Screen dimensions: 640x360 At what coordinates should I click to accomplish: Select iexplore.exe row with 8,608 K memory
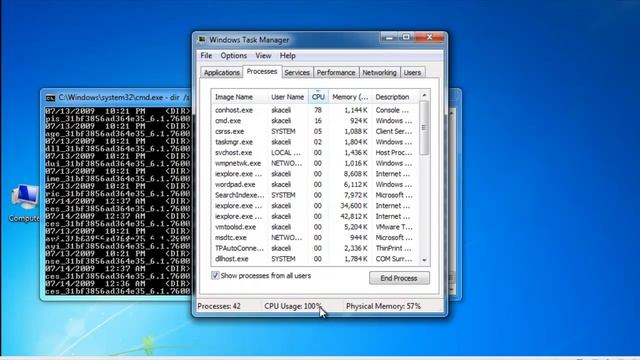pos(315,174)
